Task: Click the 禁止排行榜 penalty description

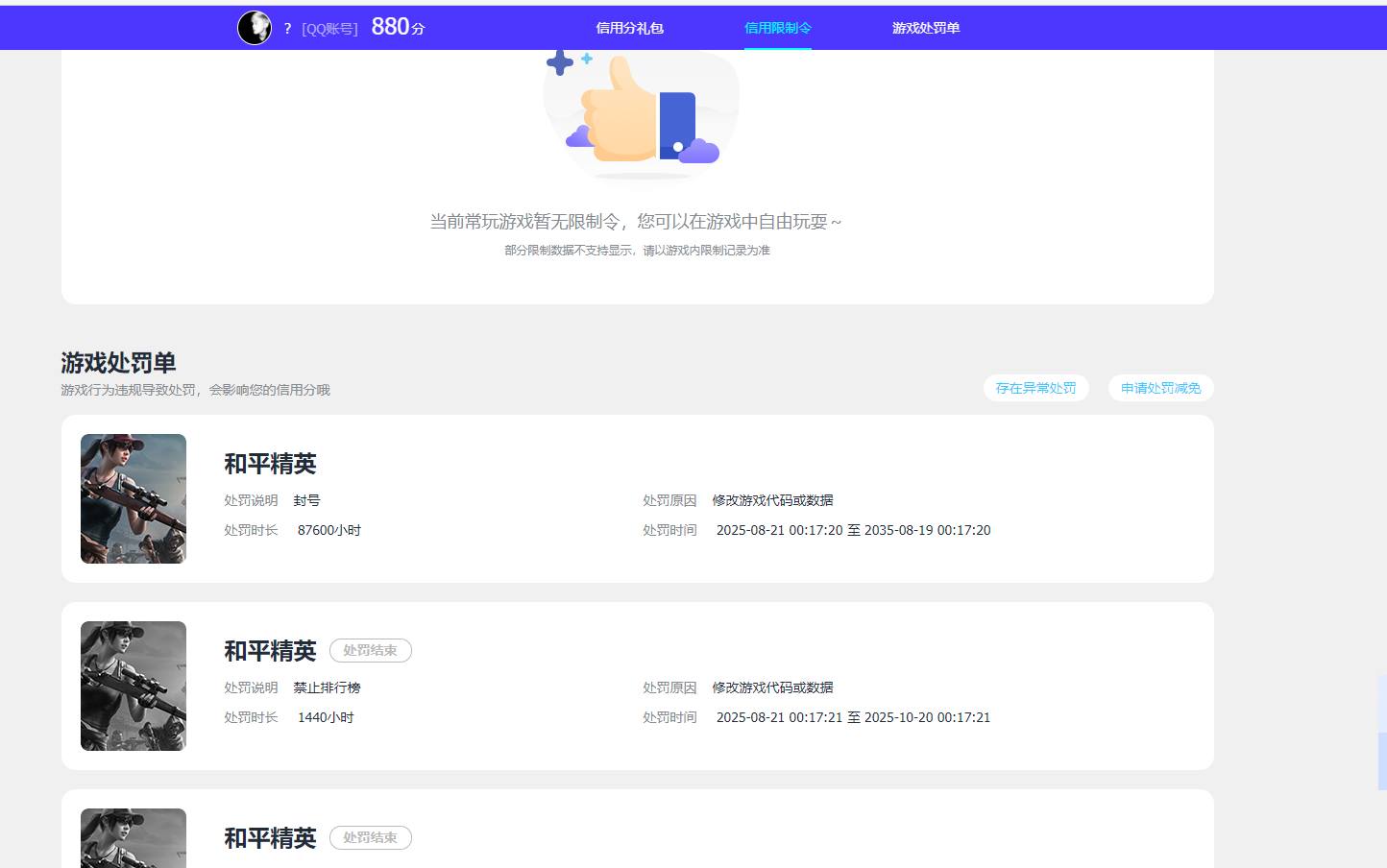Action: coord(327,687)
